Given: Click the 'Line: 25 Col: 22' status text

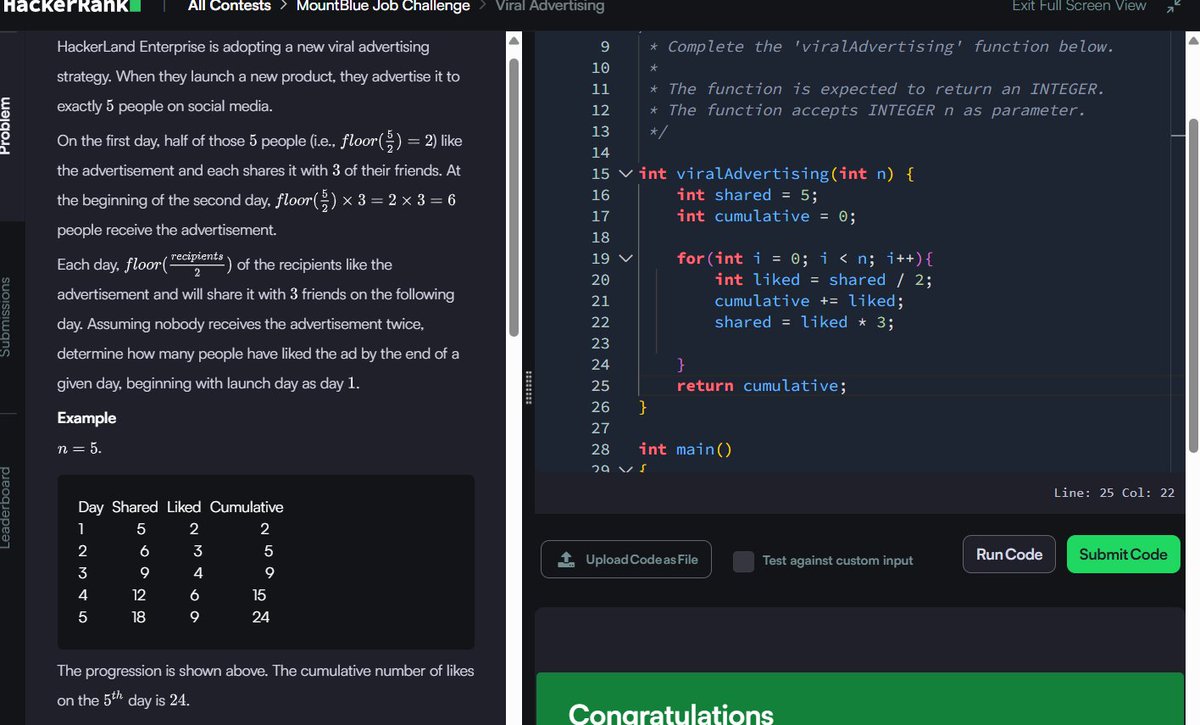Looking at the screenshot, I should (1114, 493).
